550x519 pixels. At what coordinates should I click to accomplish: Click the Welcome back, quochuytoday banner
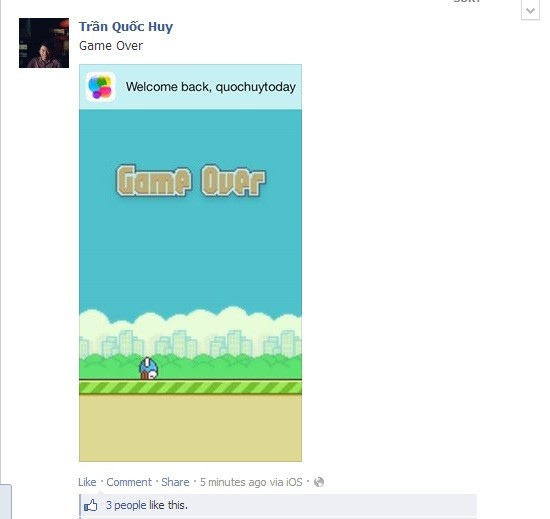pyautogui.click(x=190, y=87)
